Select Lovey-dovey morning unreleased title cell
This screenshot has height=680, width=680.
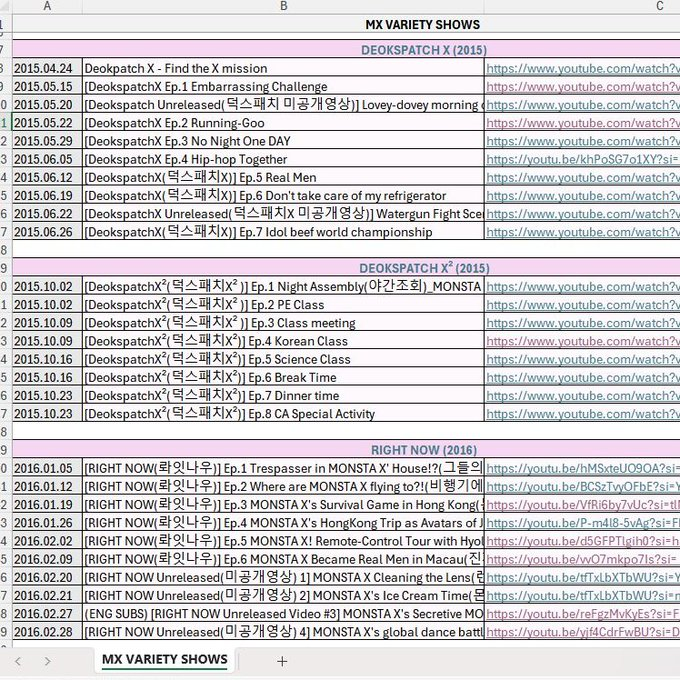[283, 105]
